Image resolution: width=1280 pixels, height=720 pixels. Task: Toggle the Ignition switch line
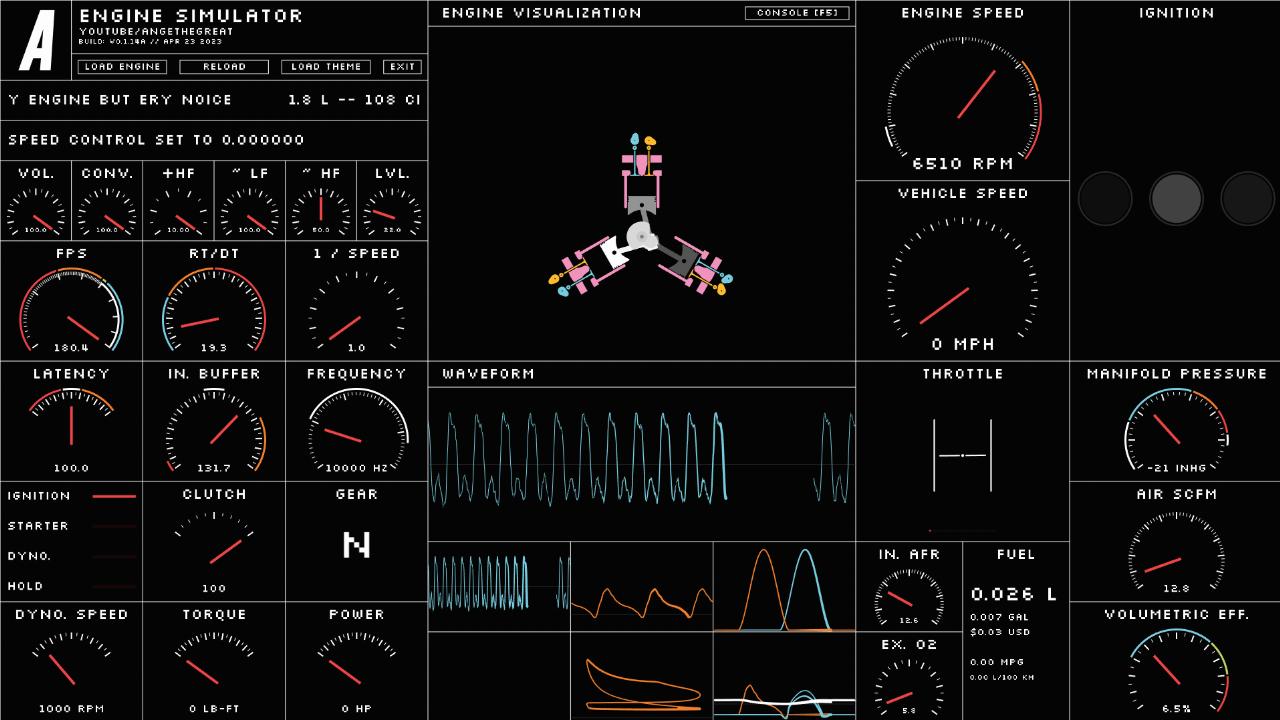click(113, 496)
